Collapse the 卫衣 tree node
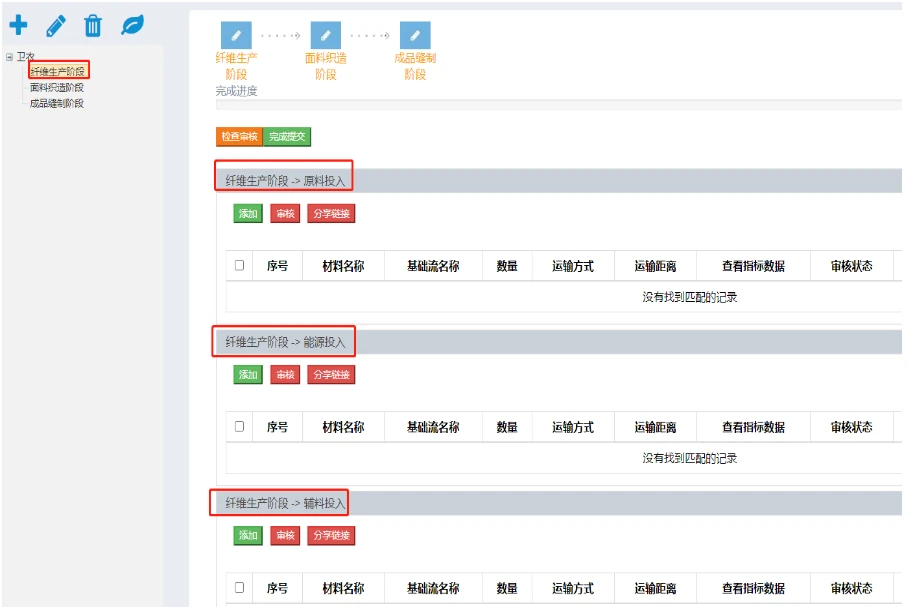This screenshot has width=909, height=607. [x=9, y=57]
